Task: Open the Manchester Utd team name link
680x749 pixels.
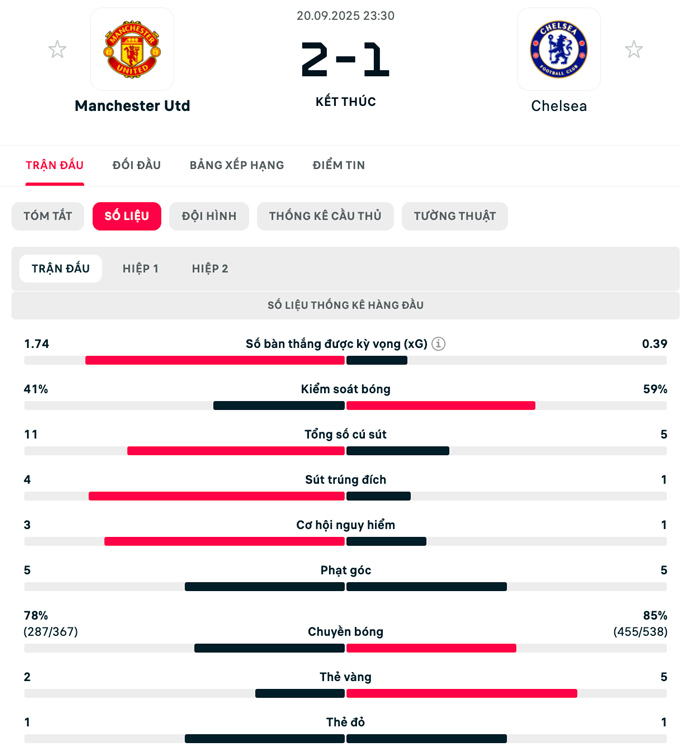Action: click(132, 106)
